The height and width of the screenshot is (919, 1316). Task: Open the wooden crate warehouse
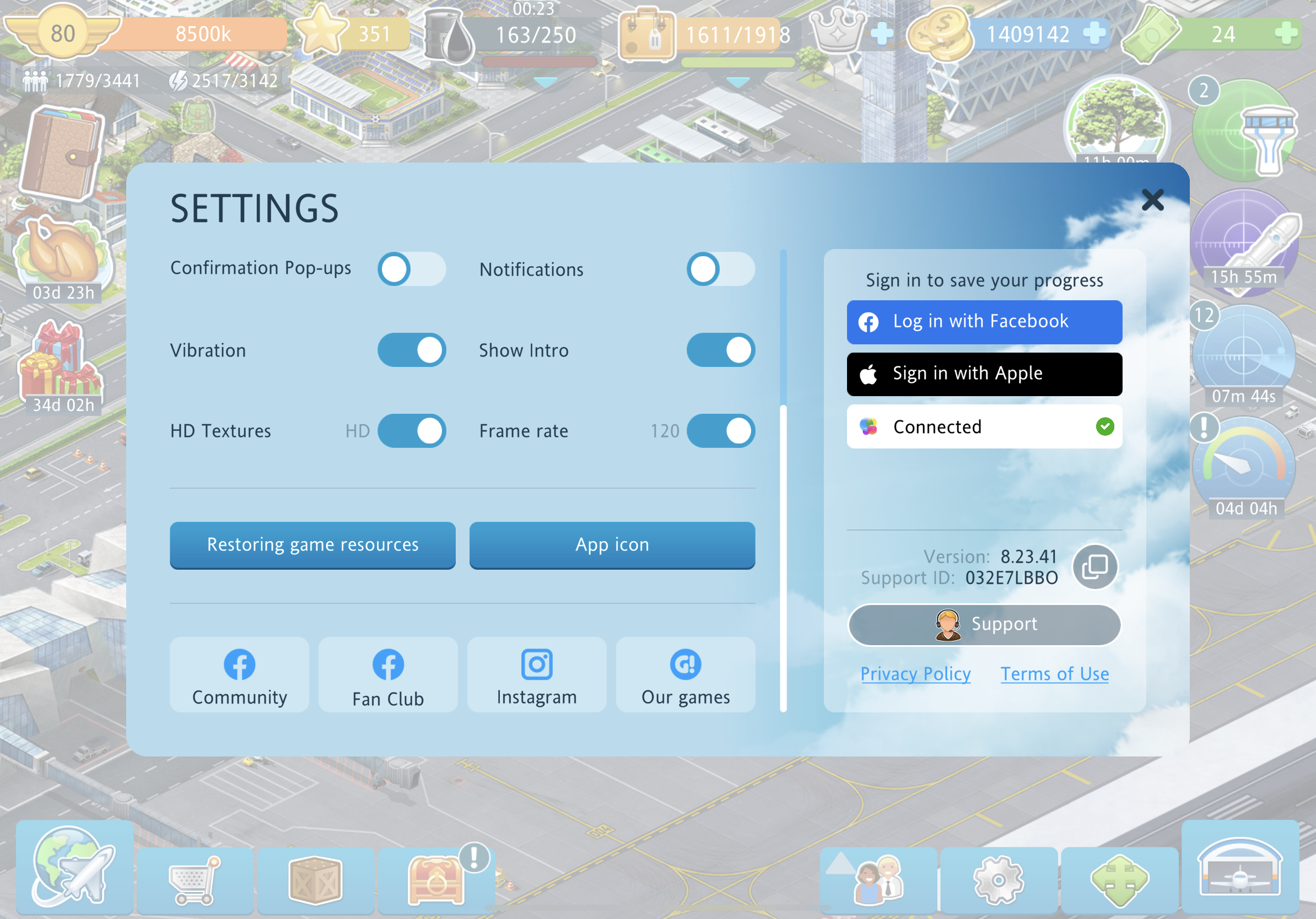tap(315, 880)
